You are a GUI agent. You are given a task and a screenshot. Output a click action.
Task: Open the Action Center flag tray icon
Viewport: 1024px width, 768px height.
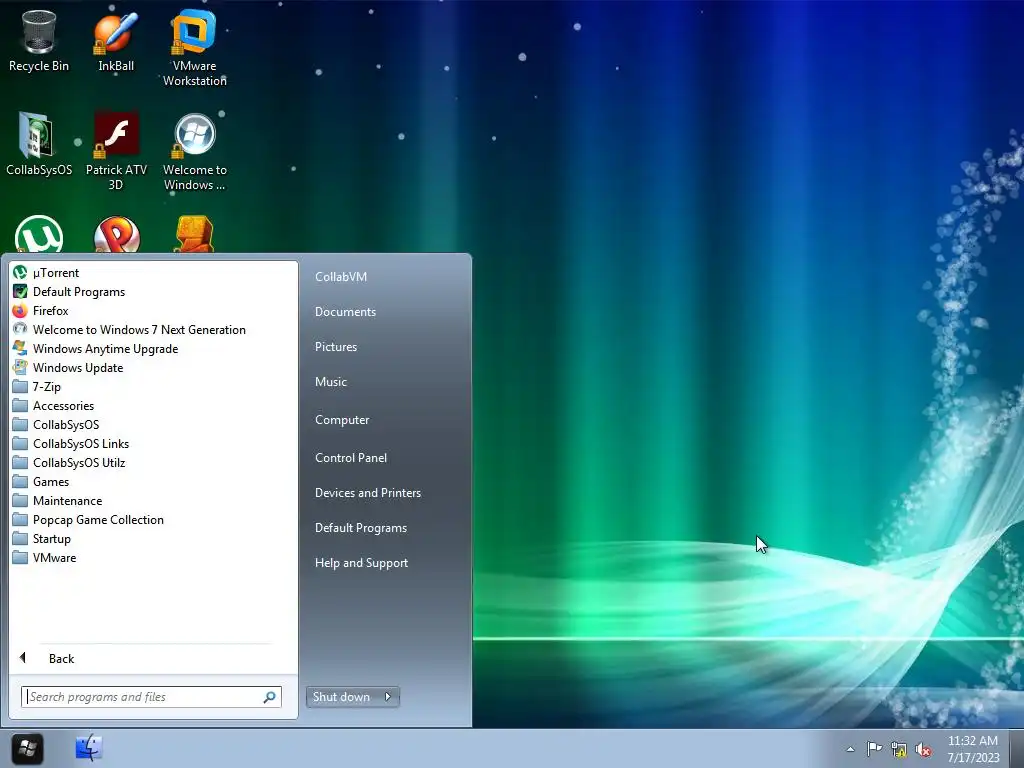(x=874, y=749)
